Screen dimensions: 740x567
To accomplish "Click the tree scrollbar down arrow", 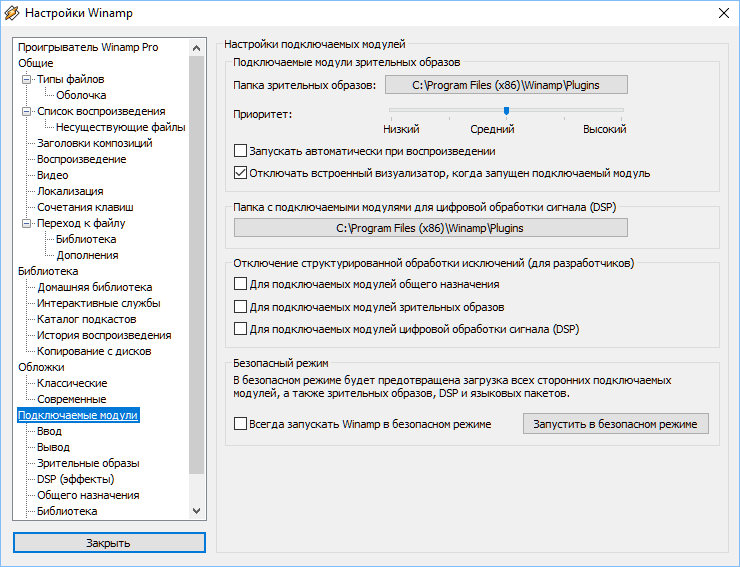I will (196, 510).
